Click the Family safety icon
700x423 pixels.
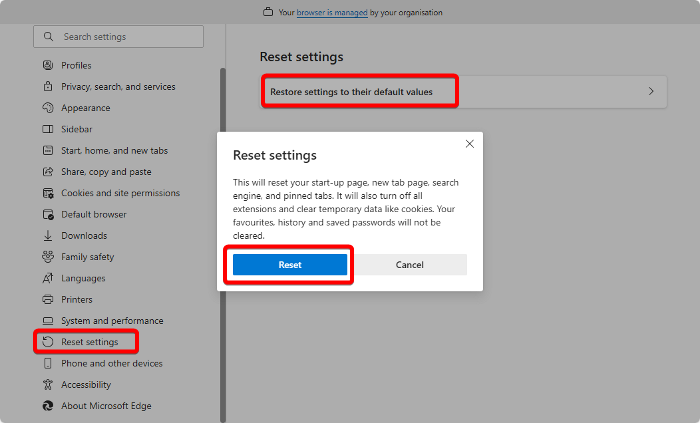48,257
